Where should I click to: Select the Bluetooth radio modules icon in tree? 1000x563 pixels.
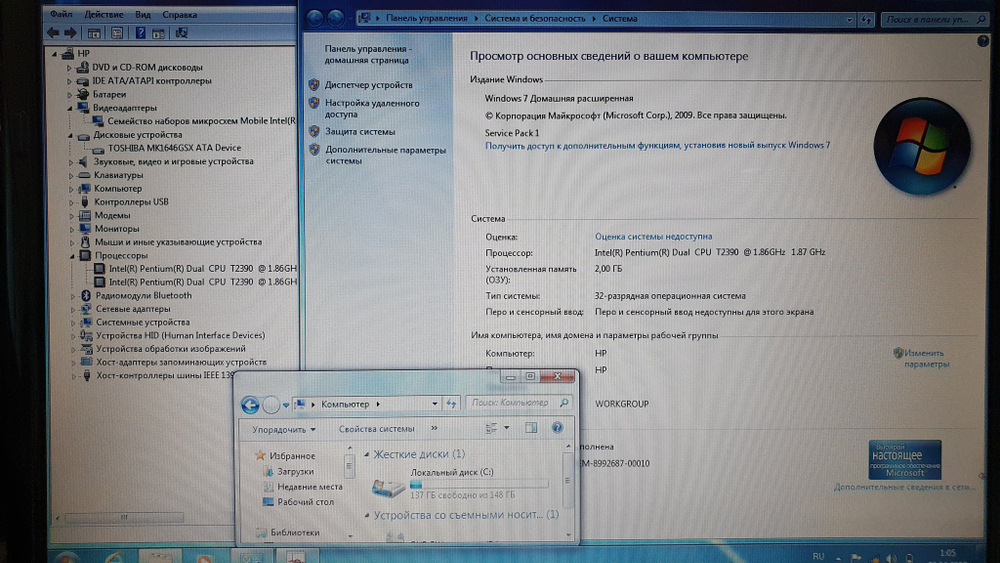pyautogui.click(x=86, y=295)
